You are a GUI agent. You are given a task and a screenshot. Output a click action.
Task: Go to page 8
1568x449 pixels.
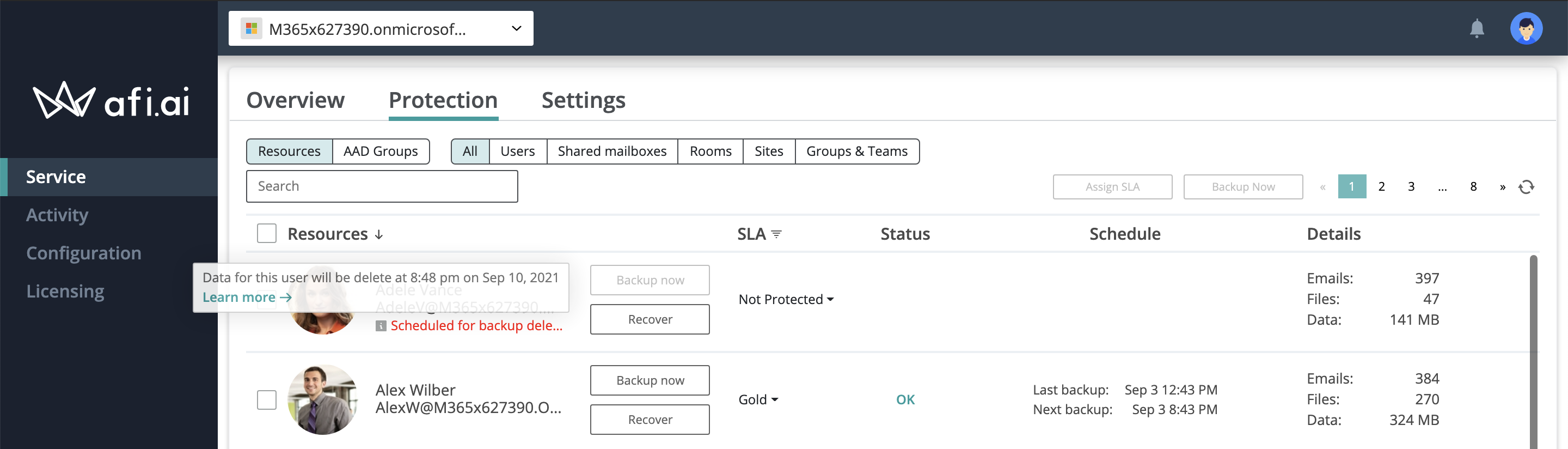[1473, 187]
